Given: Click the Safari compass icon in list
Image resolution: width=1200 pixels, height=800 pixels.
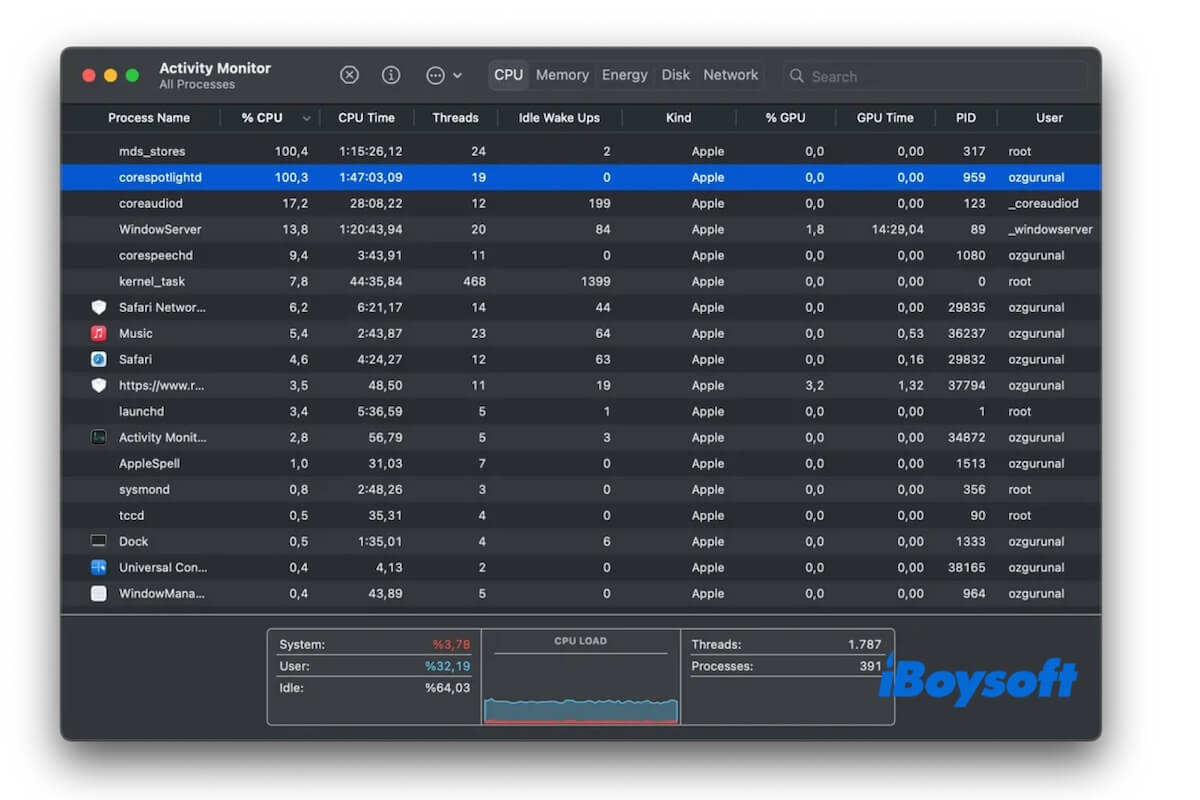Looking at the screenshot, I should click(x=98, y=359).
